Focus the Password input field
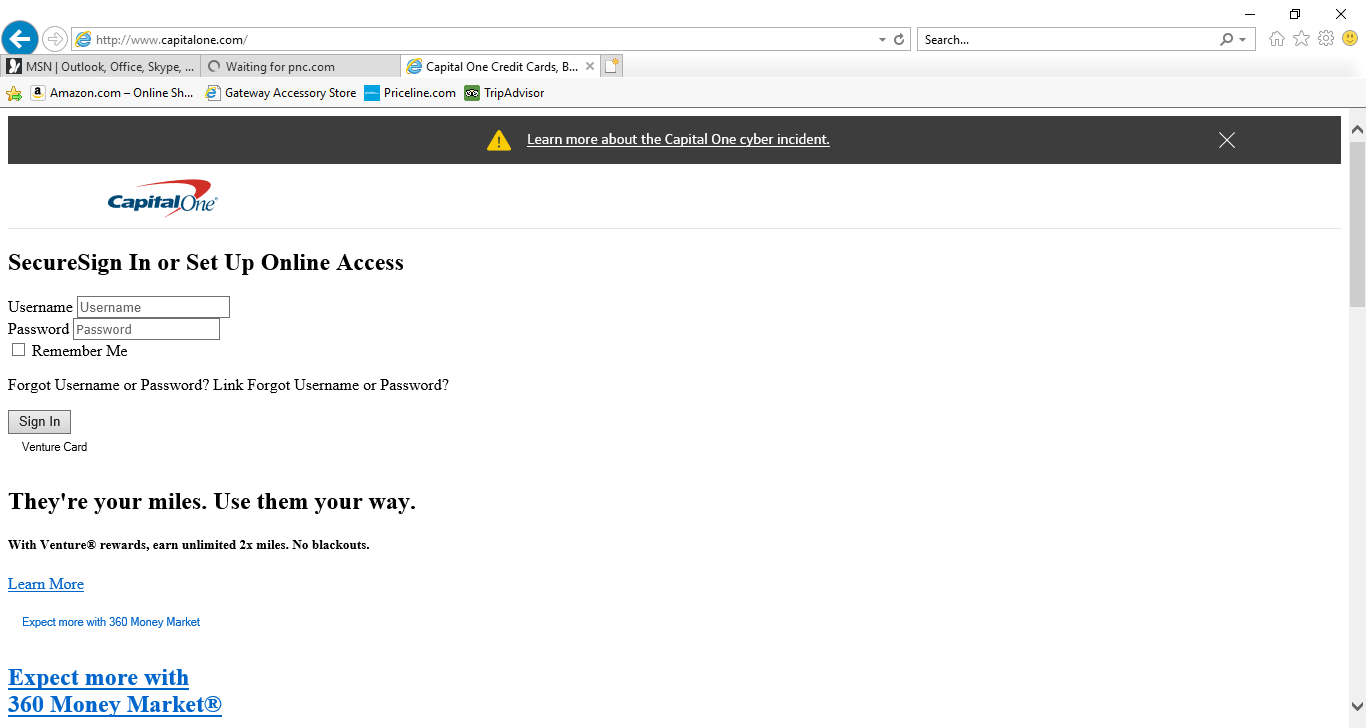This screenshot has height=728, width=1366. point(146,329)
